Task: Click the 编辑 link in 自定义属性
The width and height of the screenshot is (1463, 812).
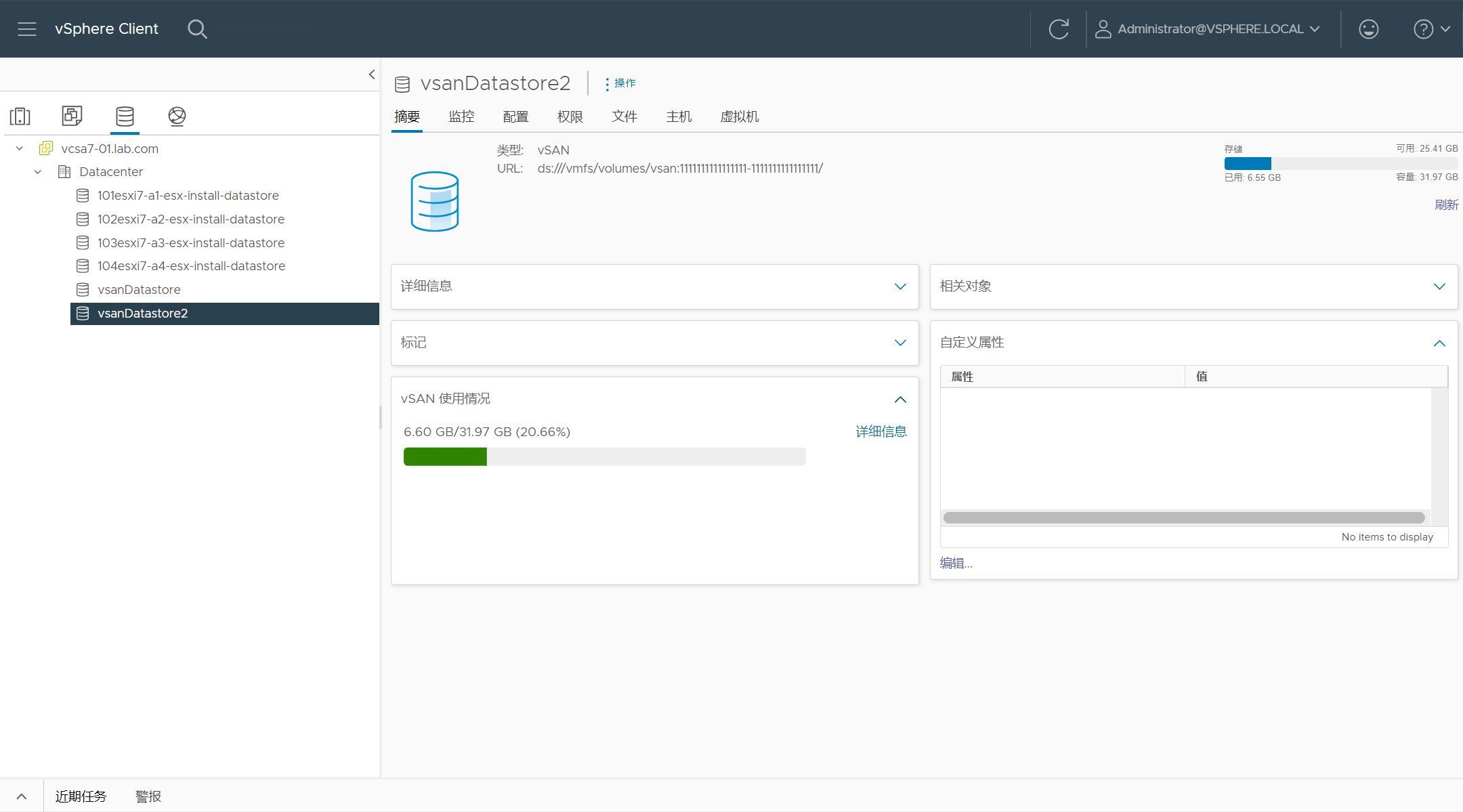Action: (x=955, y=562)
